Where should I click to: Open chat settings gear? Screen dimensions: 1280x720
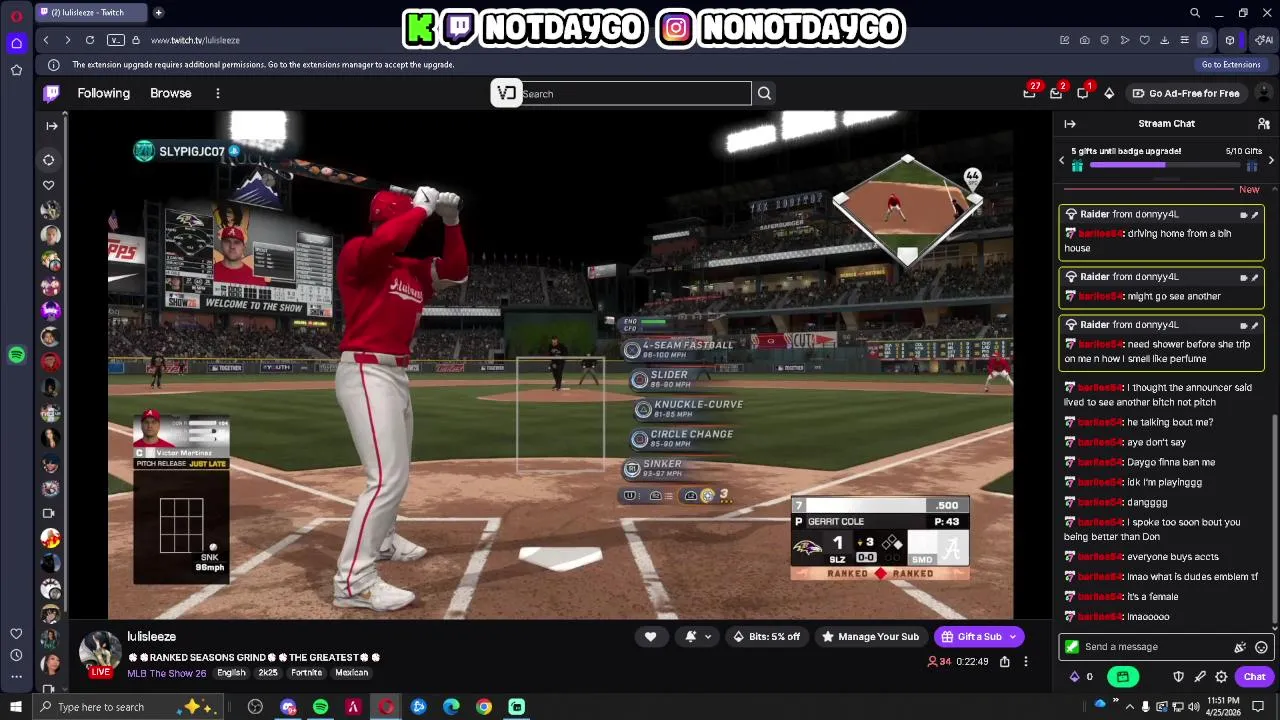point(1221,677)
